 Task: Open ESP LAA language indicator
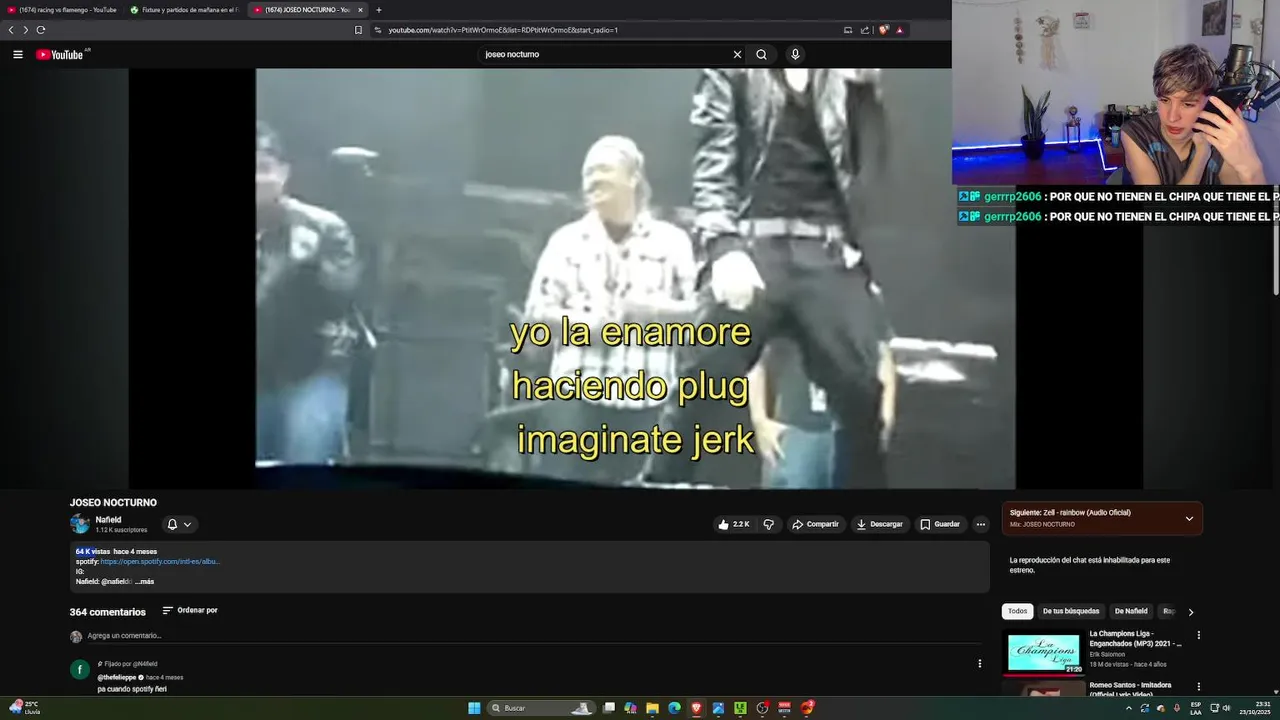(1196, 708)
